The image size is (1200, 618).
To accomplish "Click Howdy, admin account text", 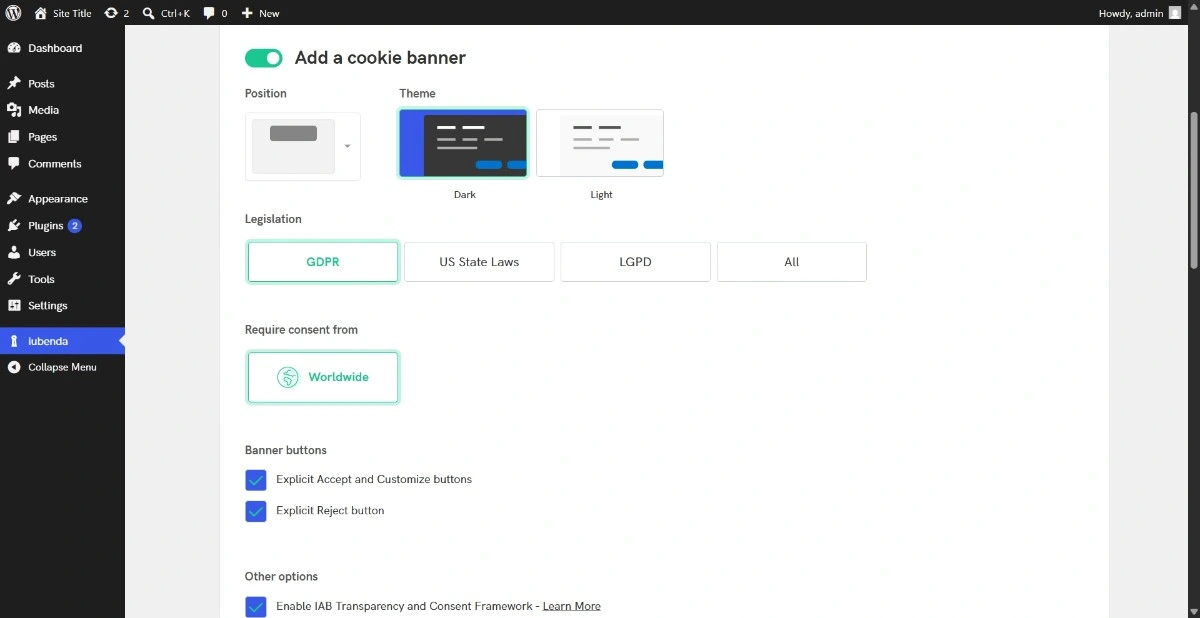I will [x=1130, y=13].
